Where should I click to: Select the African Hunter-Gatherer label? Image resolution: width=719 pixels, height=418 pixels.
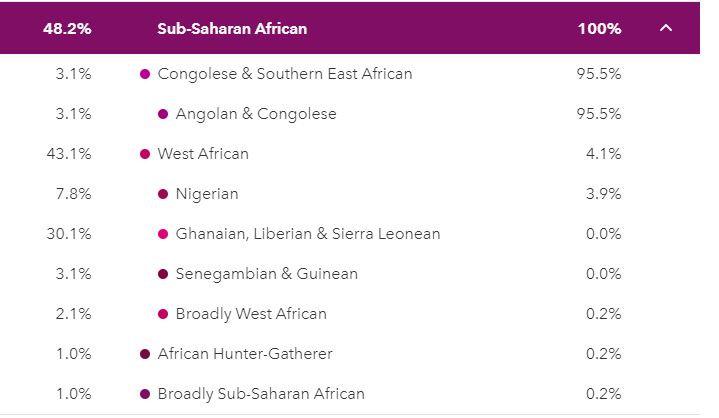coord(245,354)
